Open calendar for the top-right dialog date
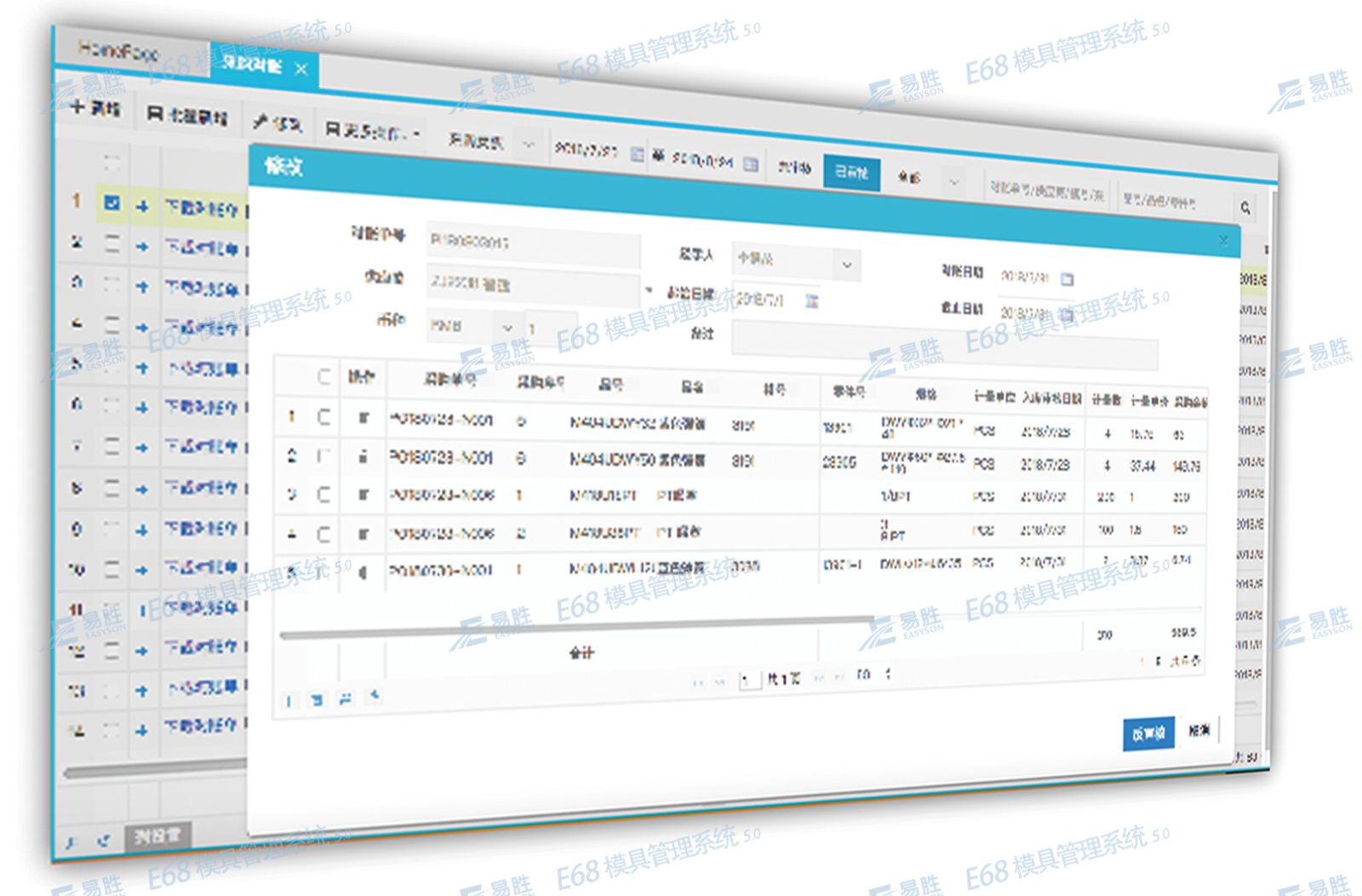The width and height of the screenshot is (1362, 896). coord(1067,279)
